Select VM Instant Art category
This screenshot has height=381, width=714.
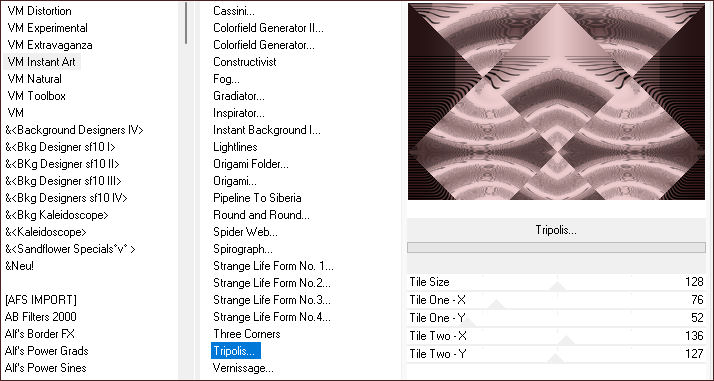[41, 61]
